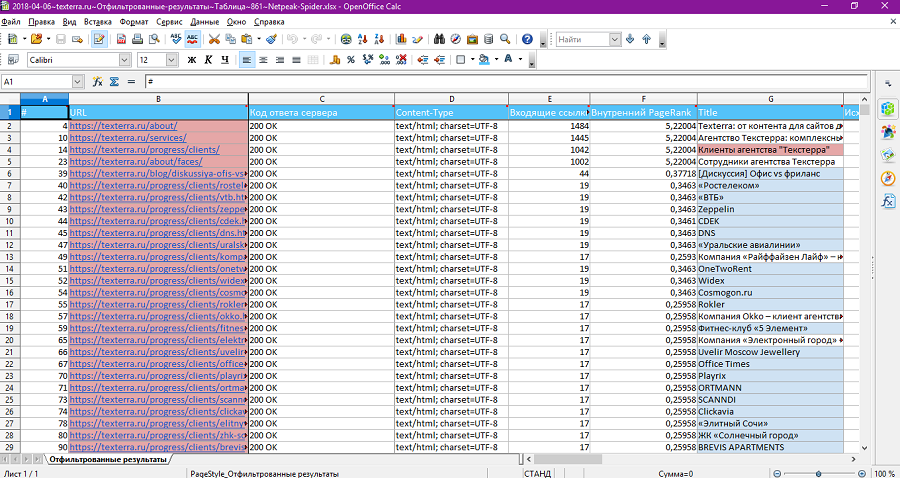900x478 pixels.
Task: Open the texterra.ru/about/faces/ link
Action: coord(136,162)
